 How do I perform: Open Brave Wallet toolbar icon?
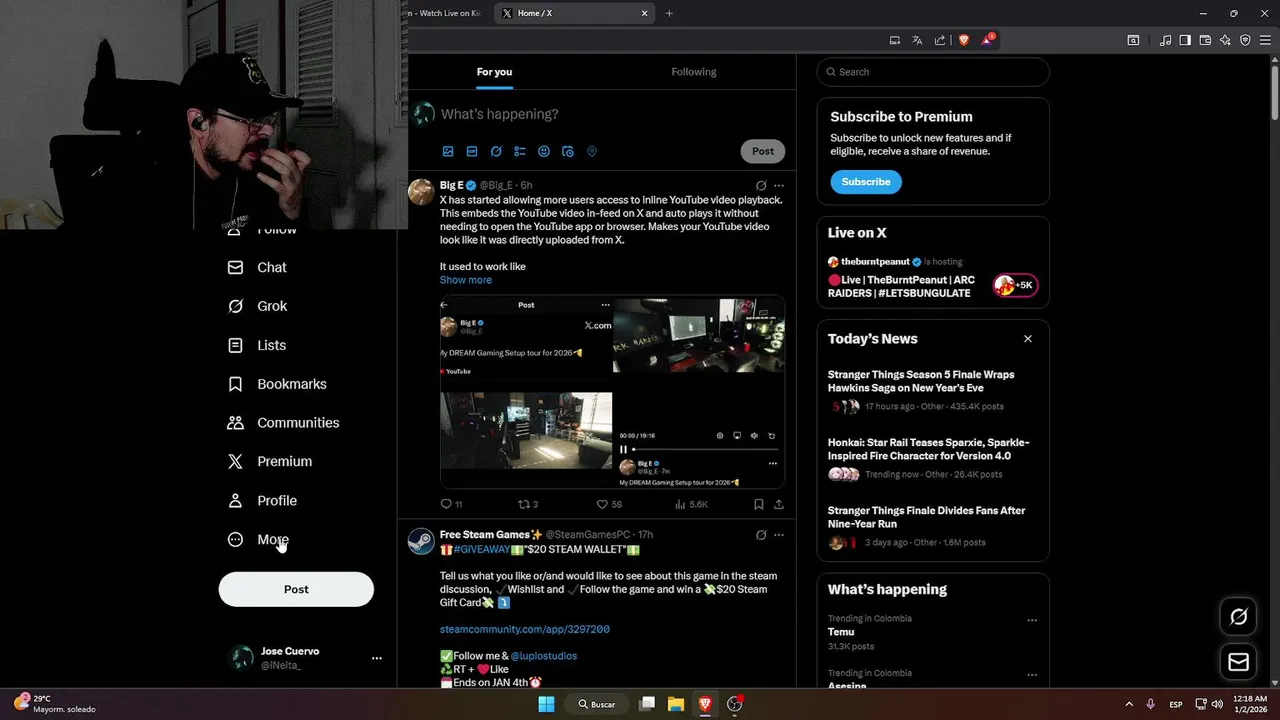tap(1205, 40)
